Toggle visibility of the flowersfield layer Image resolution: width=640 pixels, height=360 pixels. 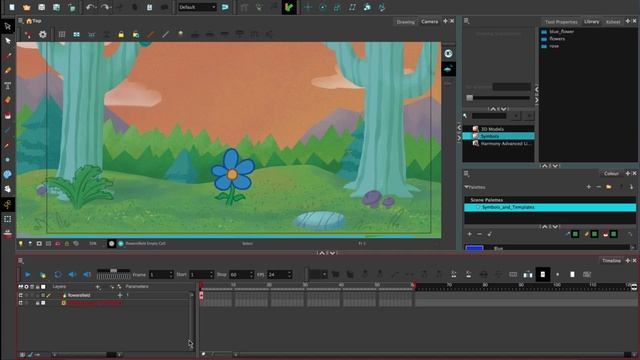pos(21,295)
